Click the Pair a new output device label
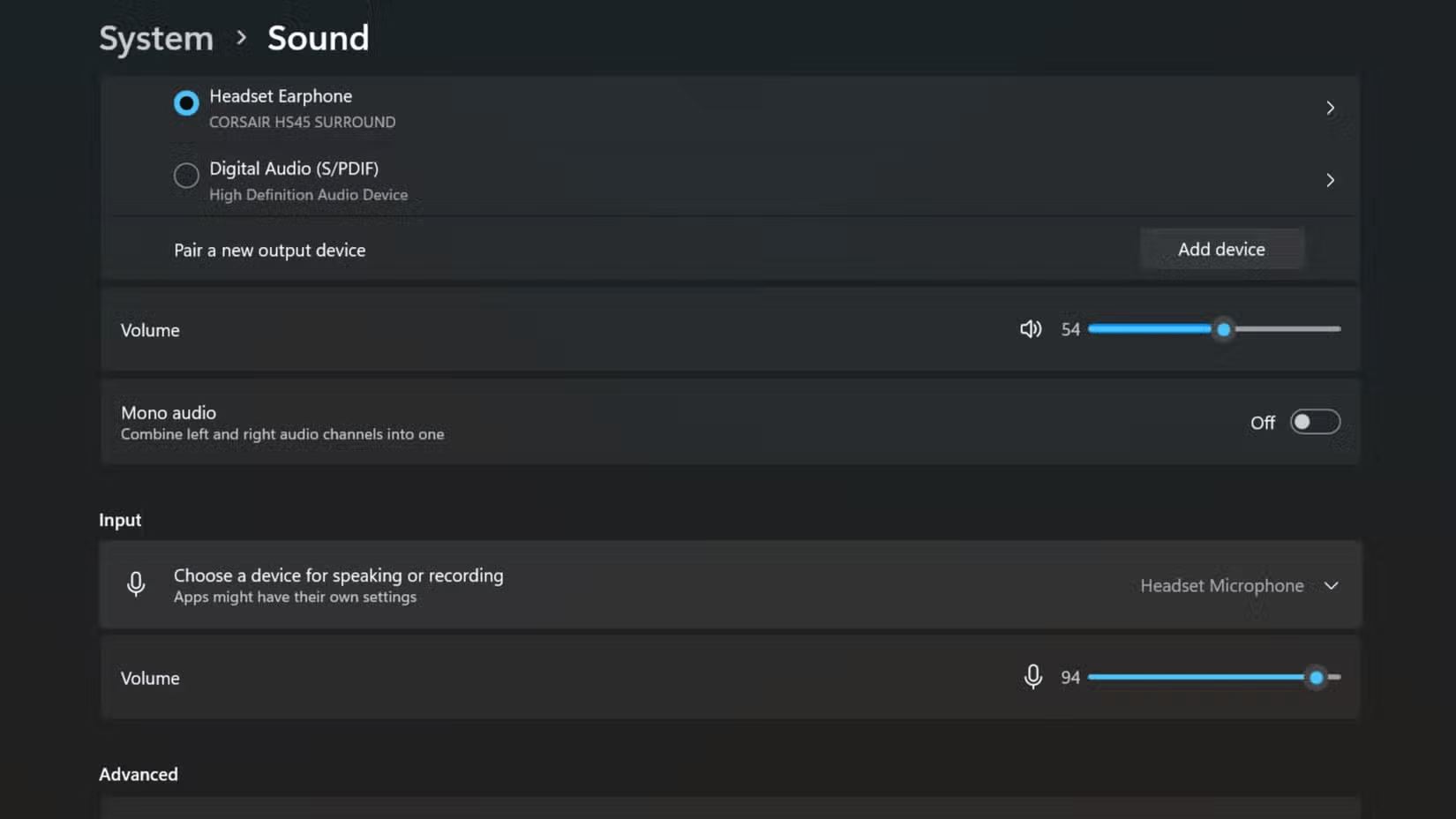Viewport: 1456px width, 819px height. tap(269, 250)
